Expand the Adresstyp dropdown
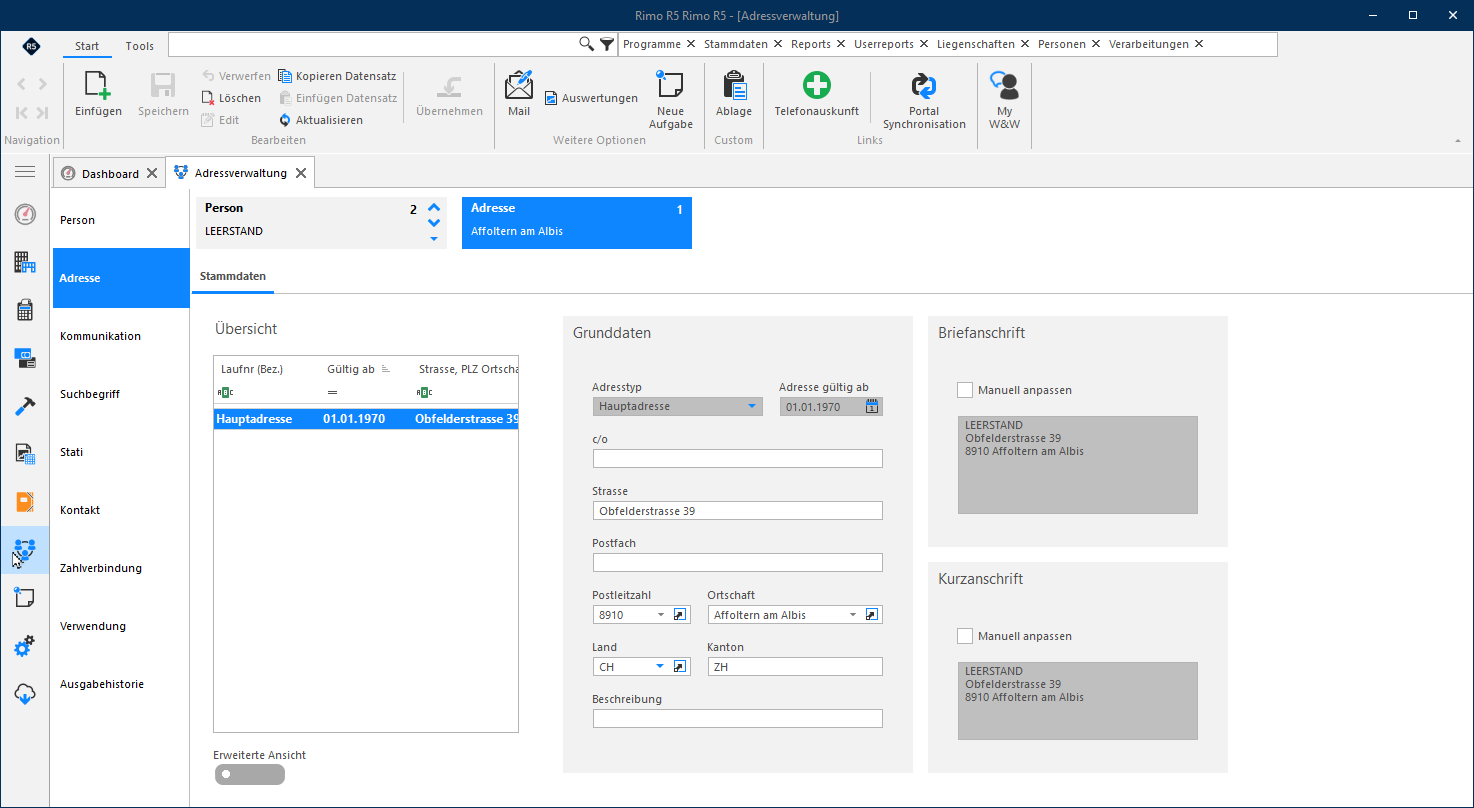This screenshot has width=1474, height=808. 752,407
